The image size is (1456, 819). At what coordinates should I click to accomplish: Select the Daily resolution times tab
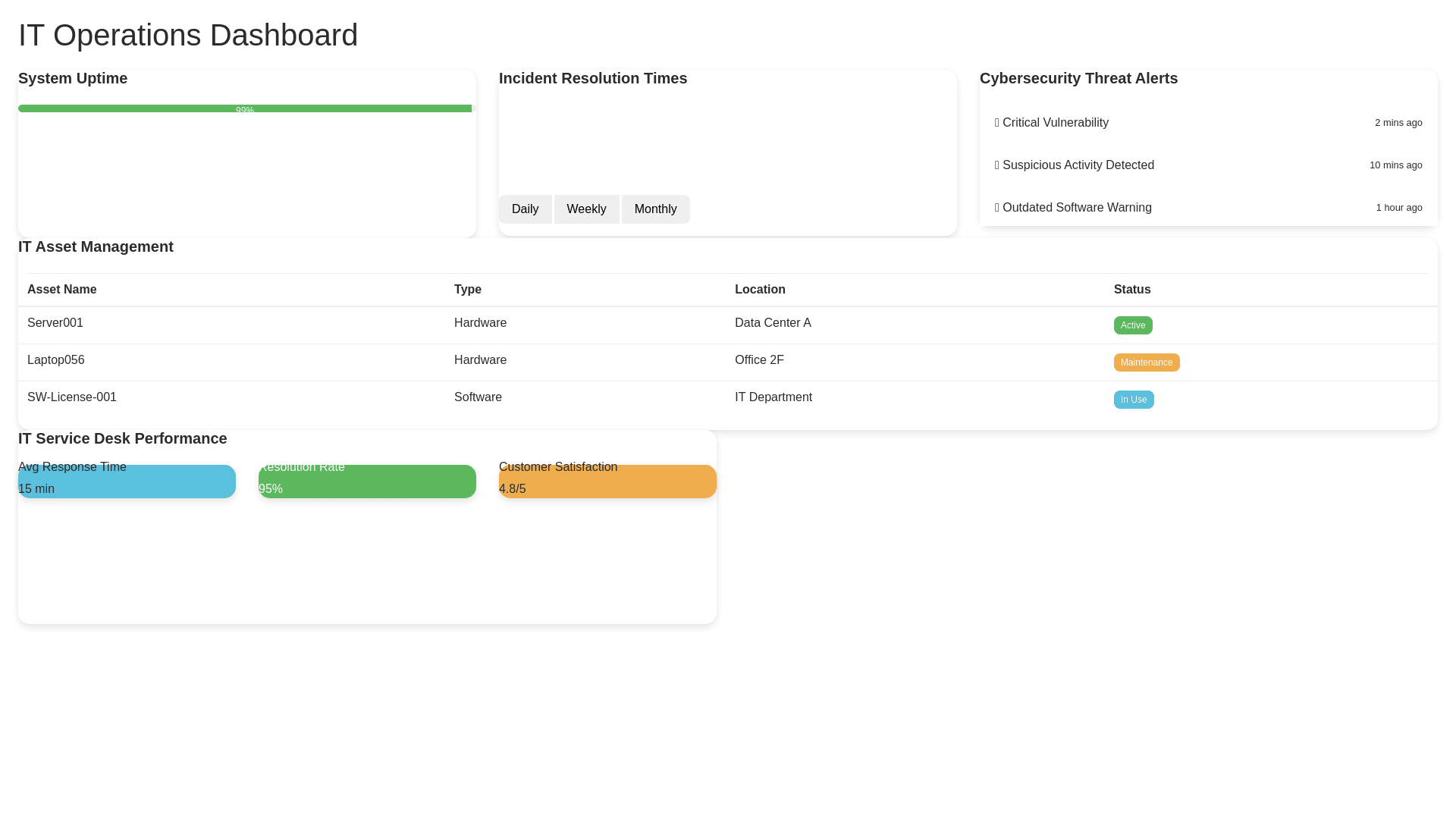click(x=525, y=209)
